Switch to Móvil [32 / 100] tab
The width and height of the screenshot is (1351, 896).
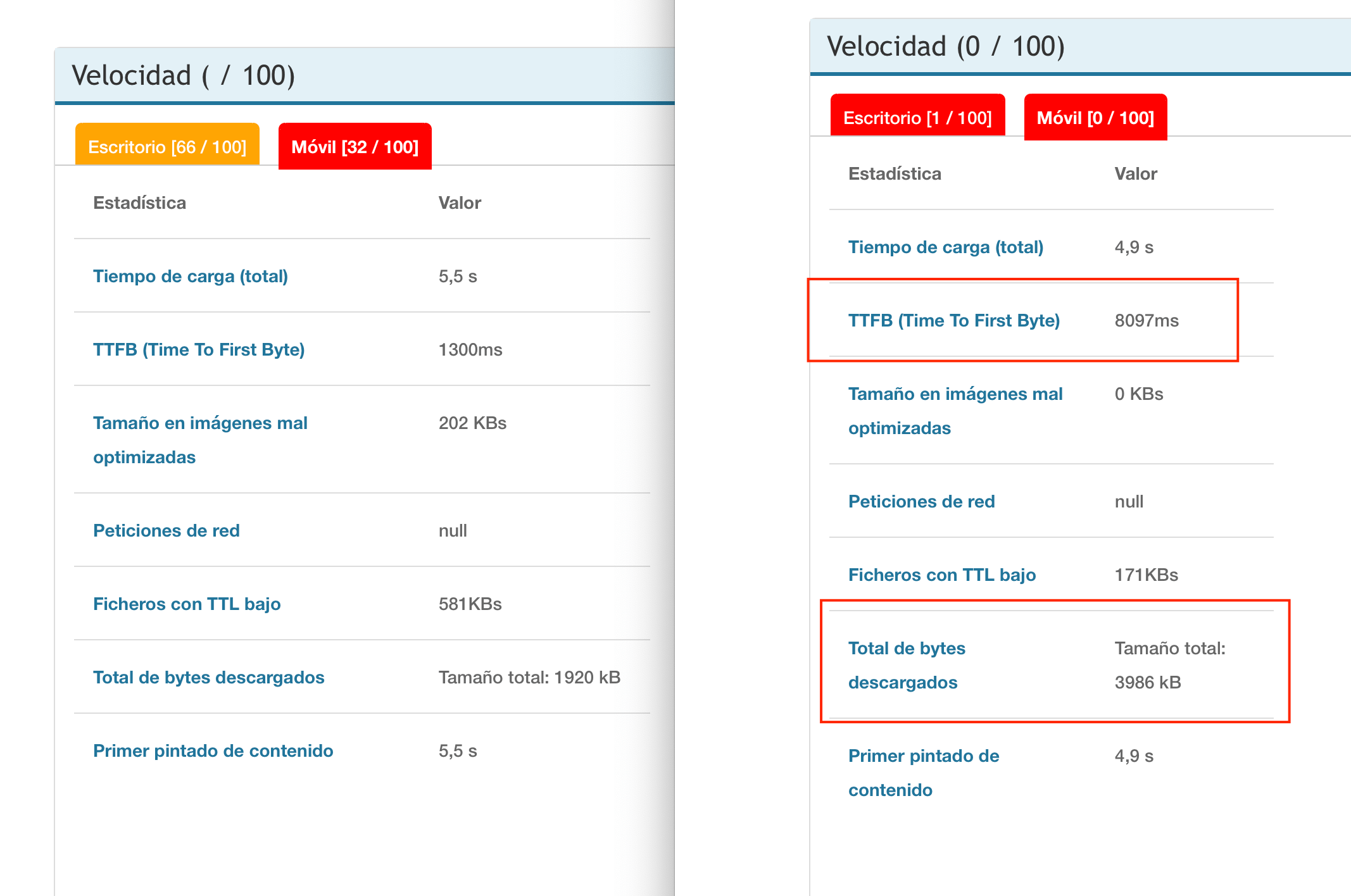tap(355, 146)
